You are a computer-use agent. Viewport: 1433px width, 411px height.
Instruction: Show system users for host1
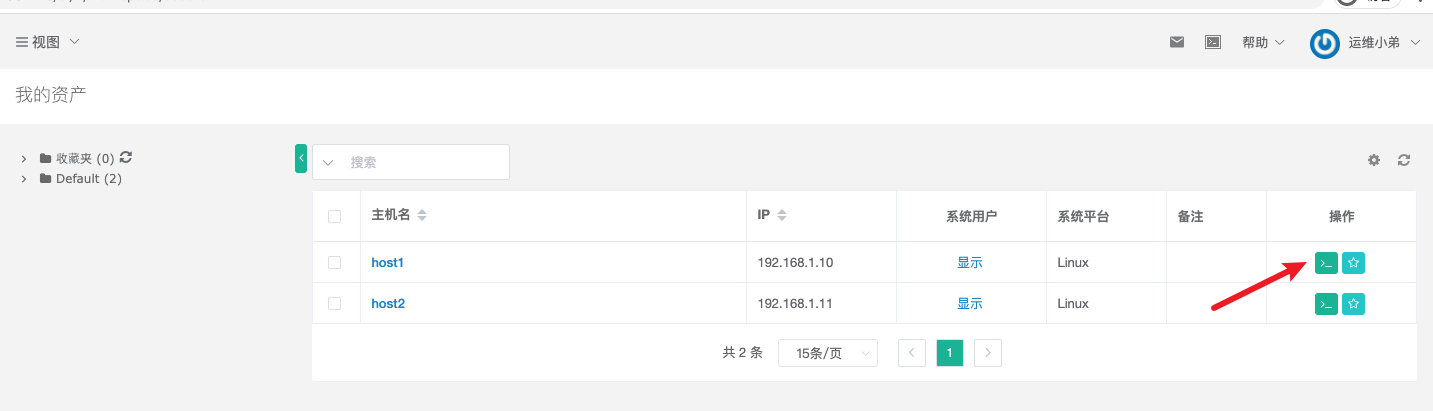pyautogui.click(x=969, y=263)
